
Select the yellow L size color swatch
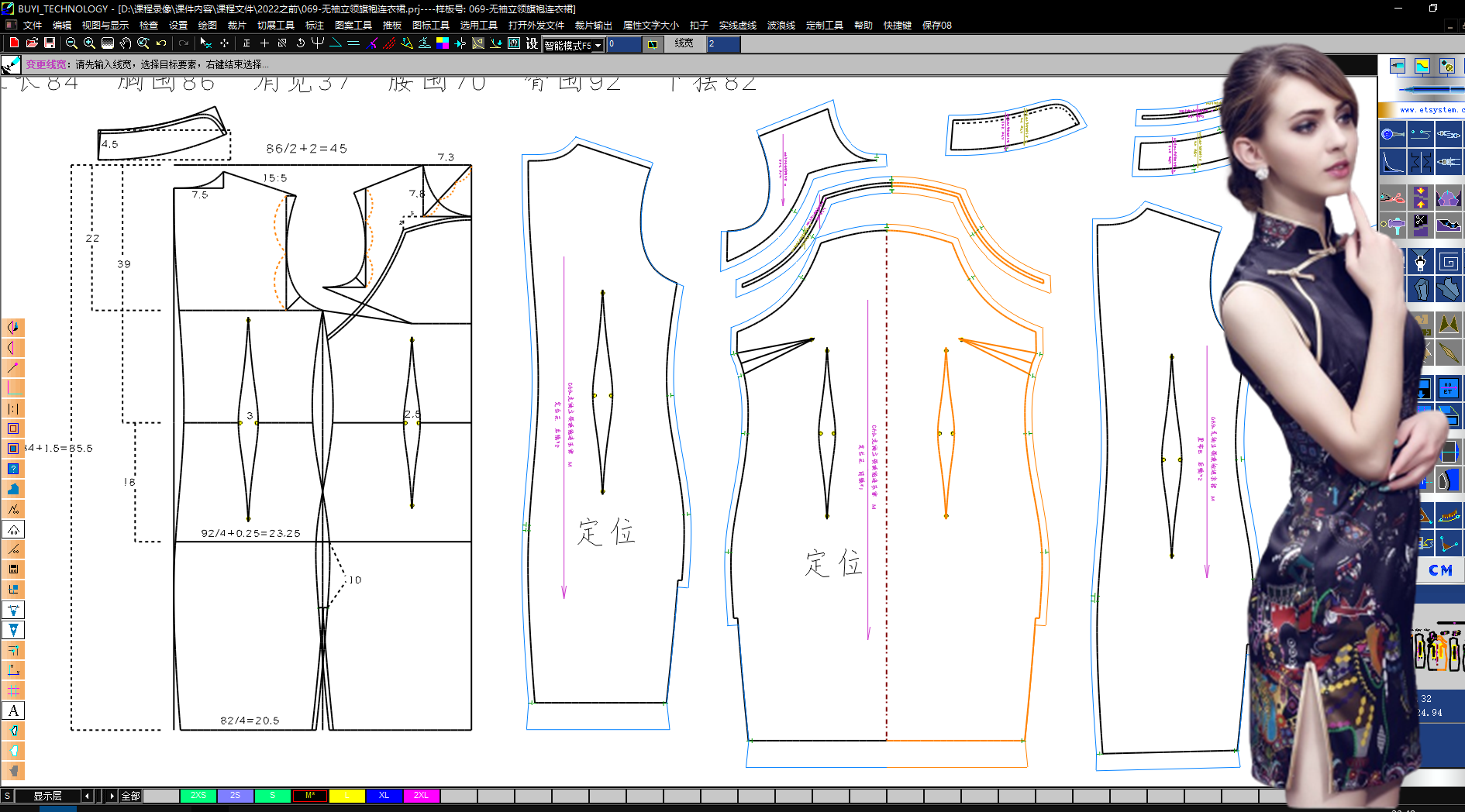346,796
